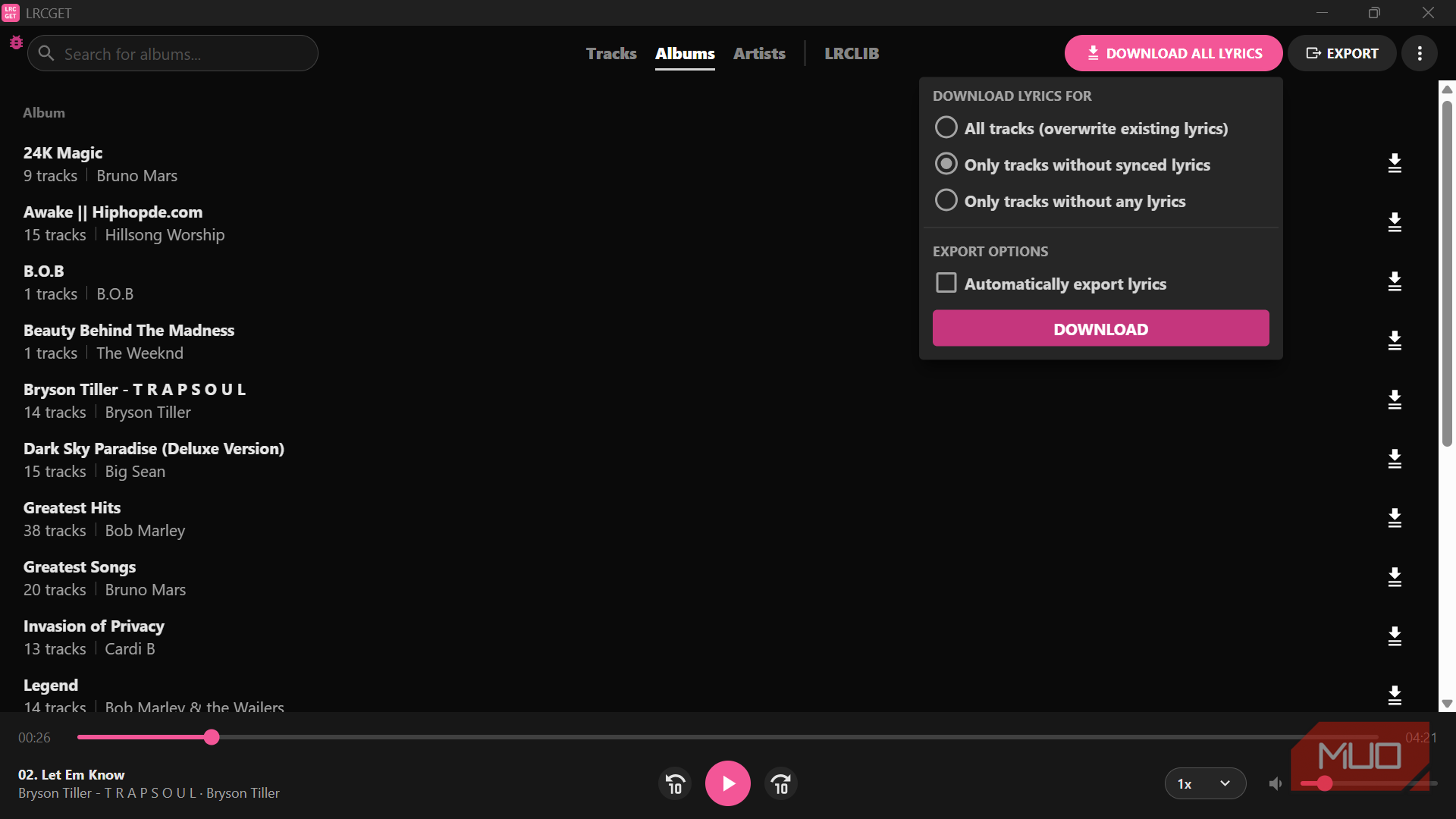
Task: Open the 1x playback speed dropdown
Action: 1205,783
